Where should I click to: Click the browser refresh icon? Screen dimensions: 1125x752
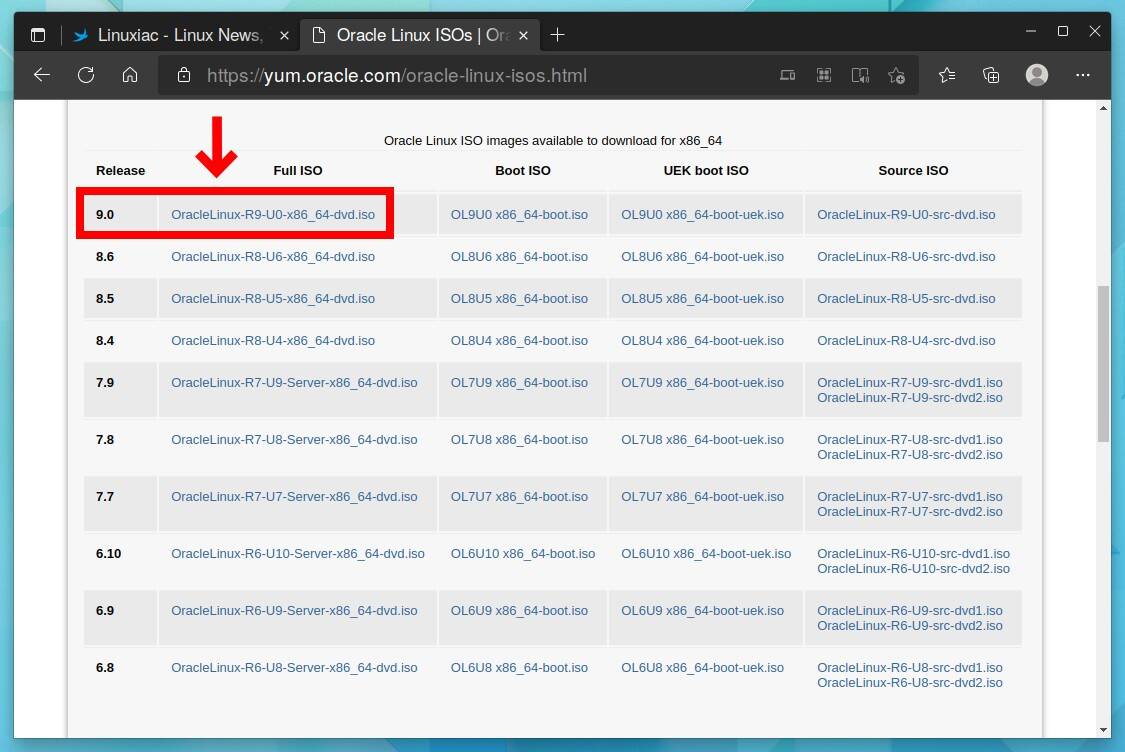pyautogui.click(x=86, y=75)
